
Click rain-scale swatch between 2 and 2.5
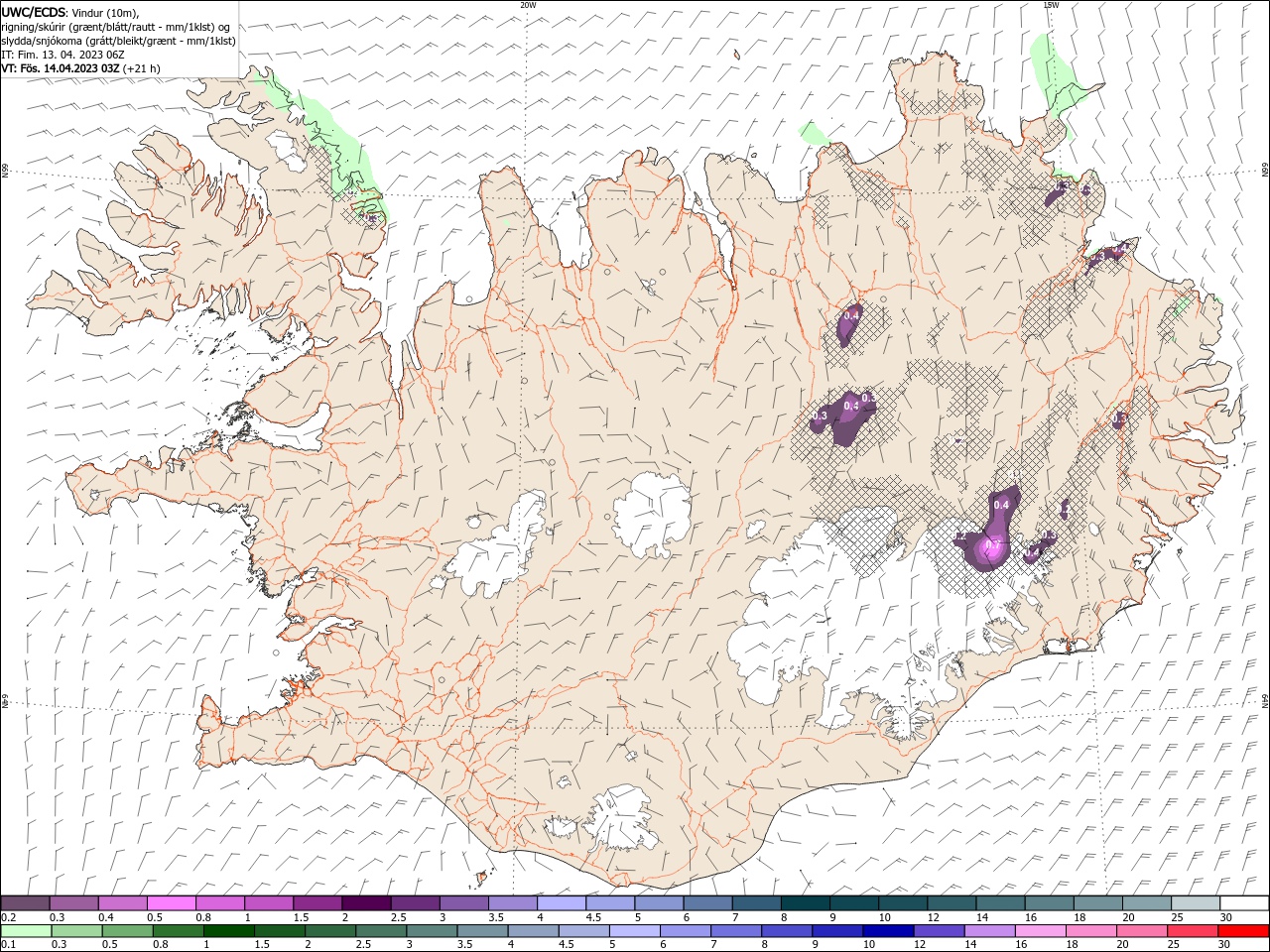coord(329,931)
